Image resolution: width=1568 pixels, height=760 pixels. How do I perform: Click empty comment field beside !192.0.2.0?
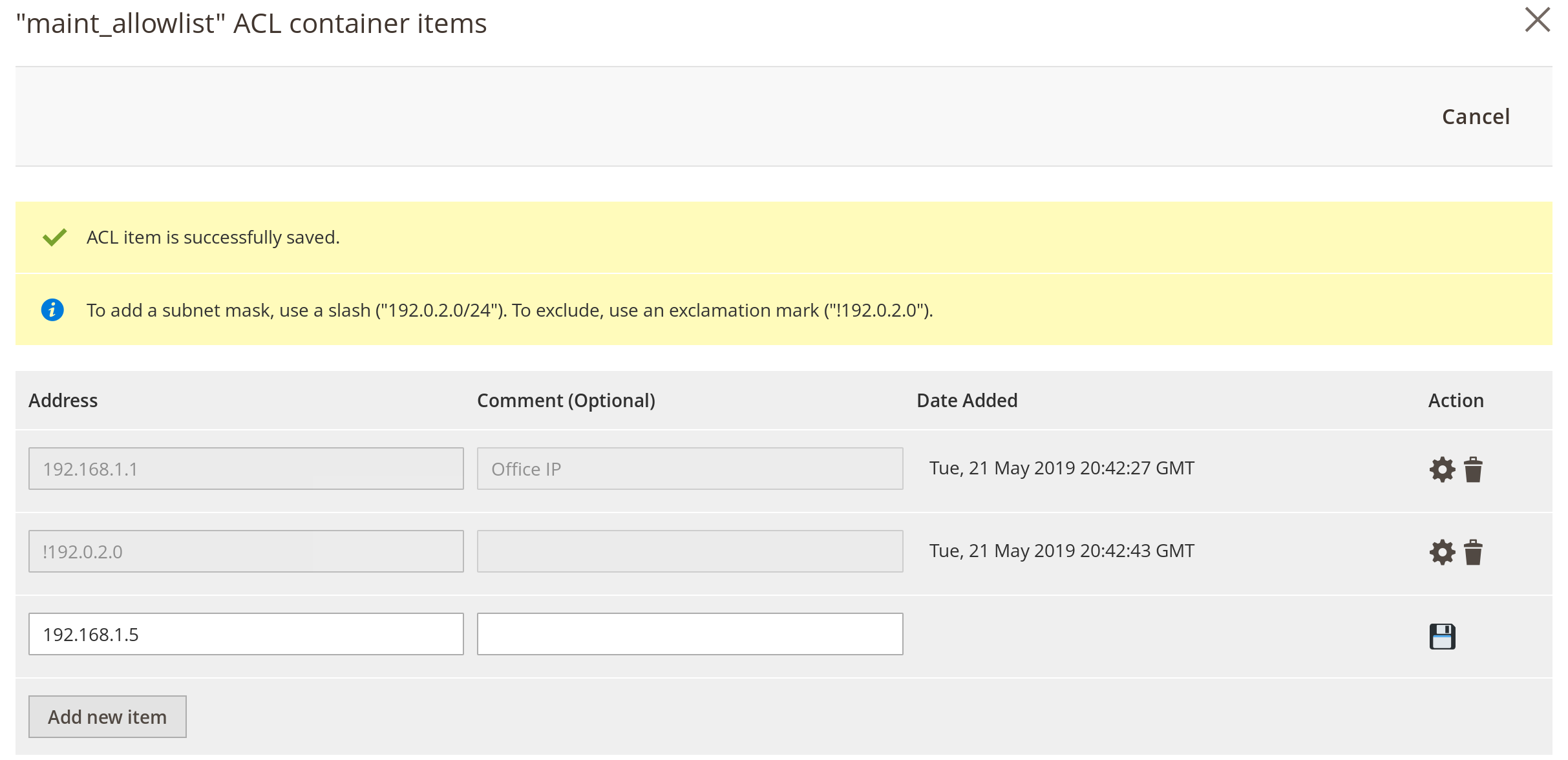click(690, 551)
